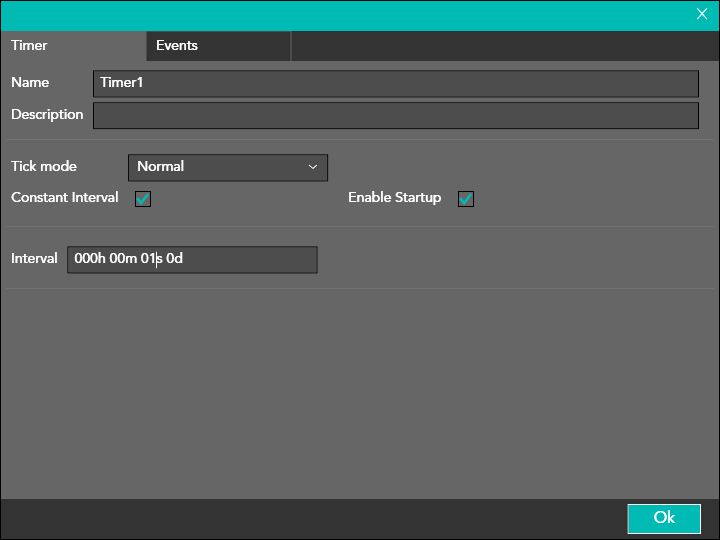Click the Ok button
The image size is (720, 540).
click(664, 518)
